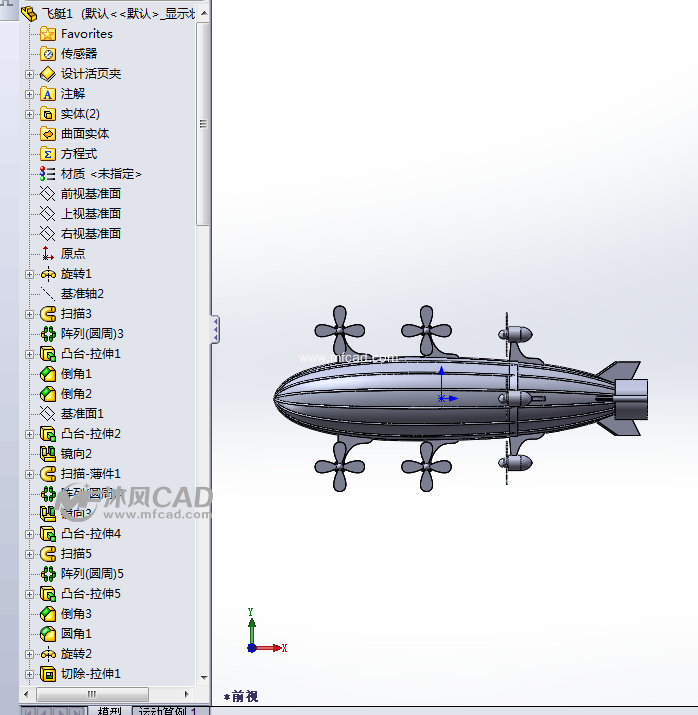Click the 飞艇1 part root icon
The height and width of the screenshot is (715, 698).
29,14
